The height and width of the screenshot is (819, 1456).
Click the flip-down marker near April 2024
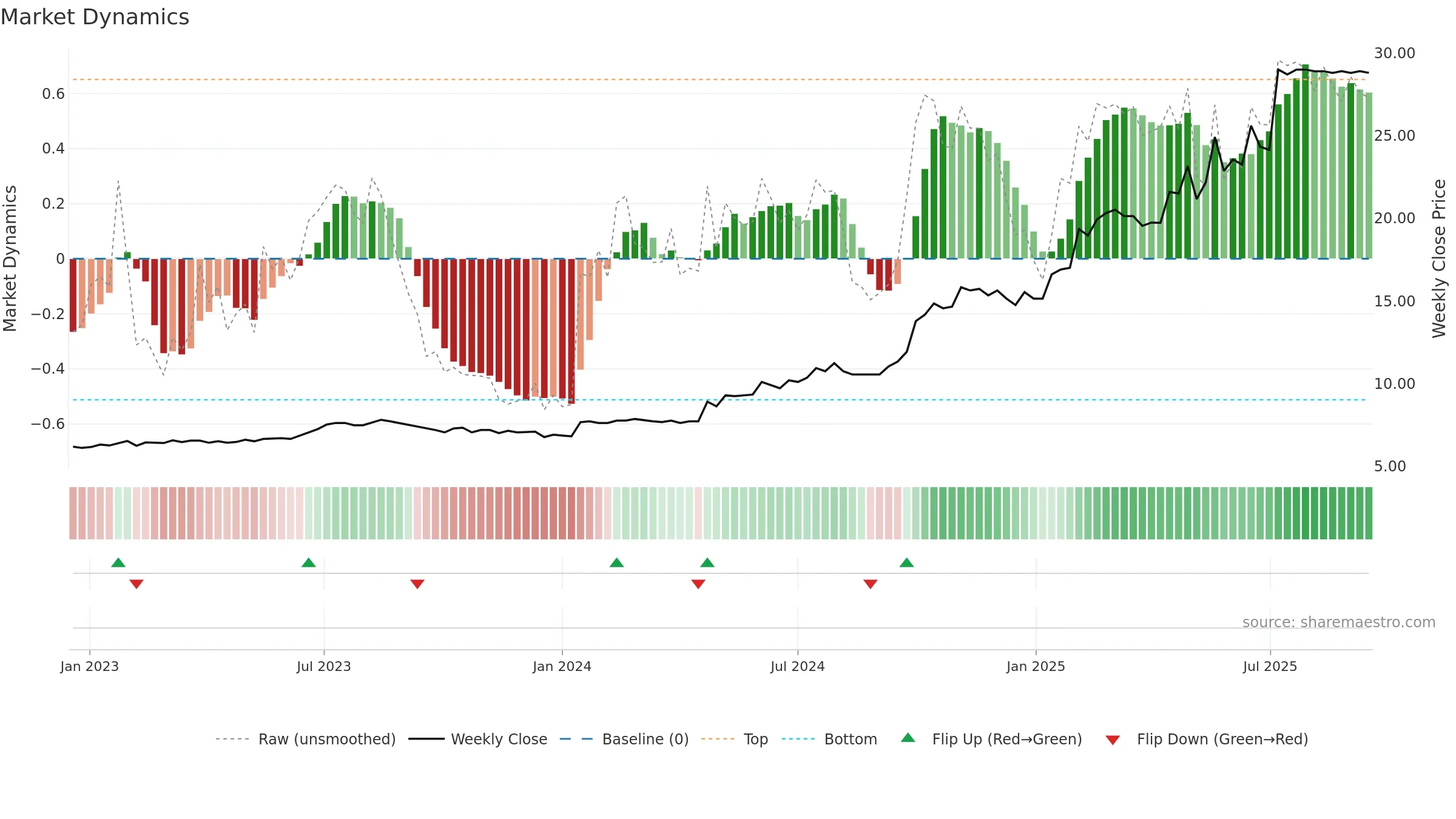coord(698,584)
